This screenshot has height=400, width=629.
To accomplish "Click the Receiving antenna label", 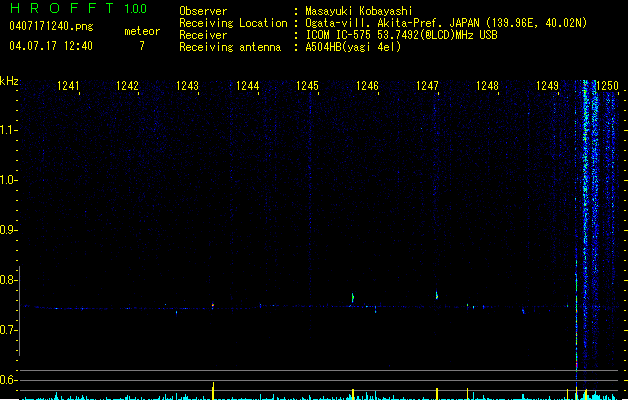I will click(x=230, y=47).
